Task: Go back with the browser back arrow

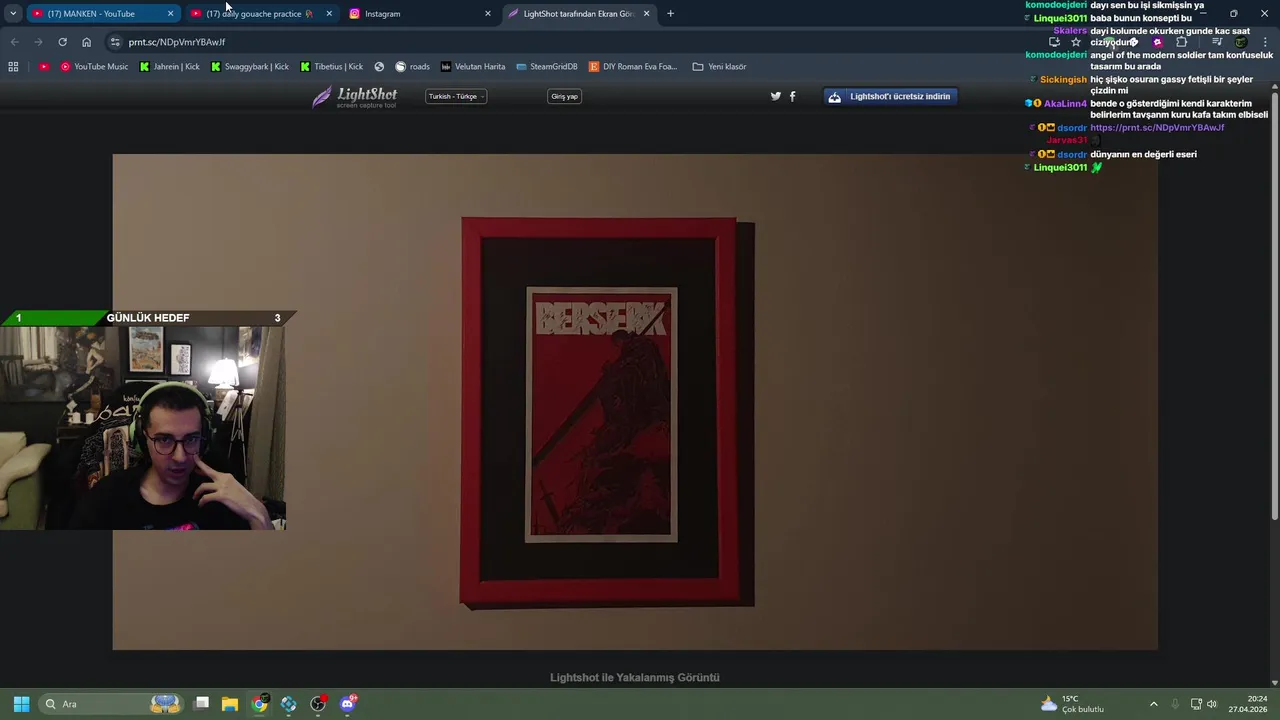Action: click(x=14, y=42)
